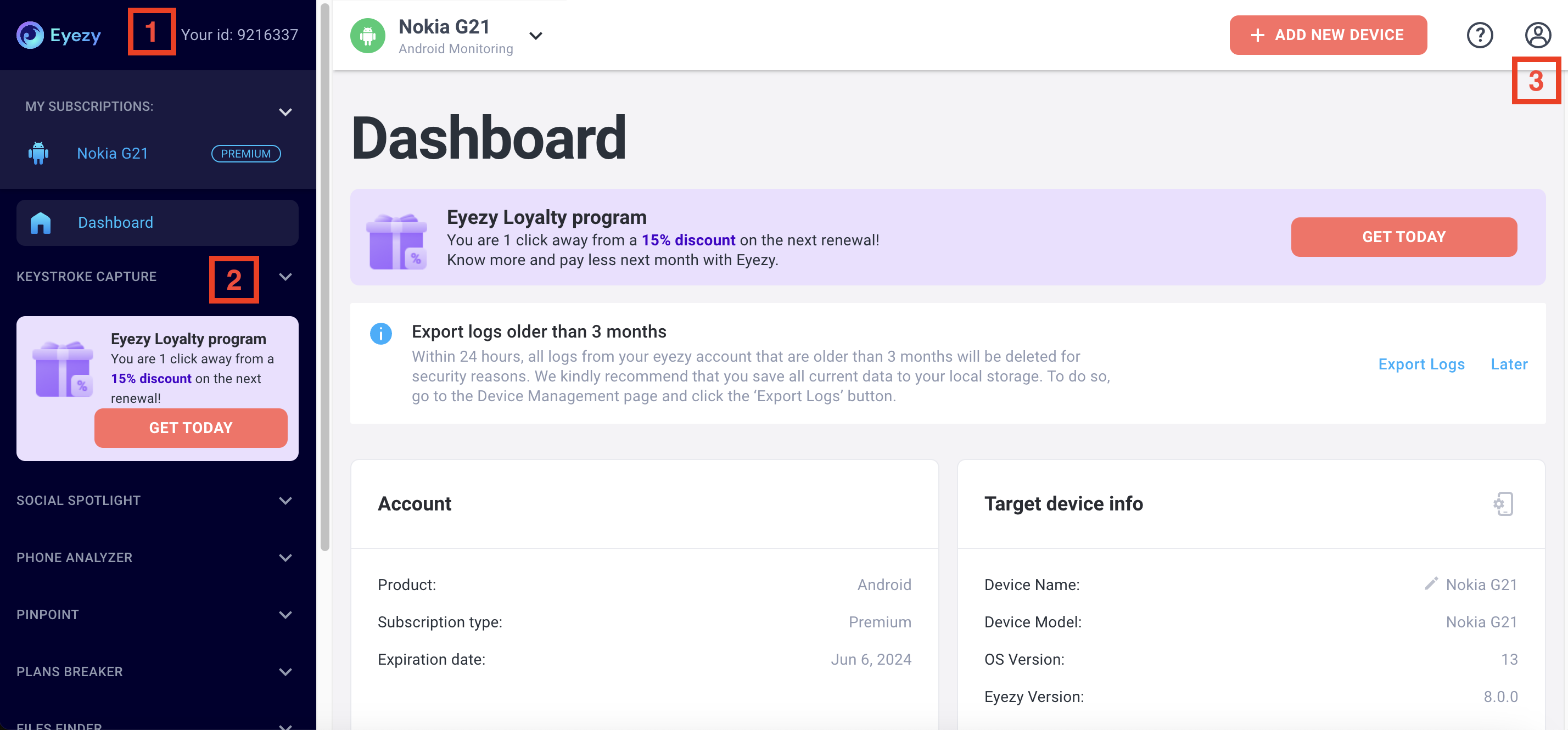Click the pencil icon to edit Device Name

coord(1432,584)
